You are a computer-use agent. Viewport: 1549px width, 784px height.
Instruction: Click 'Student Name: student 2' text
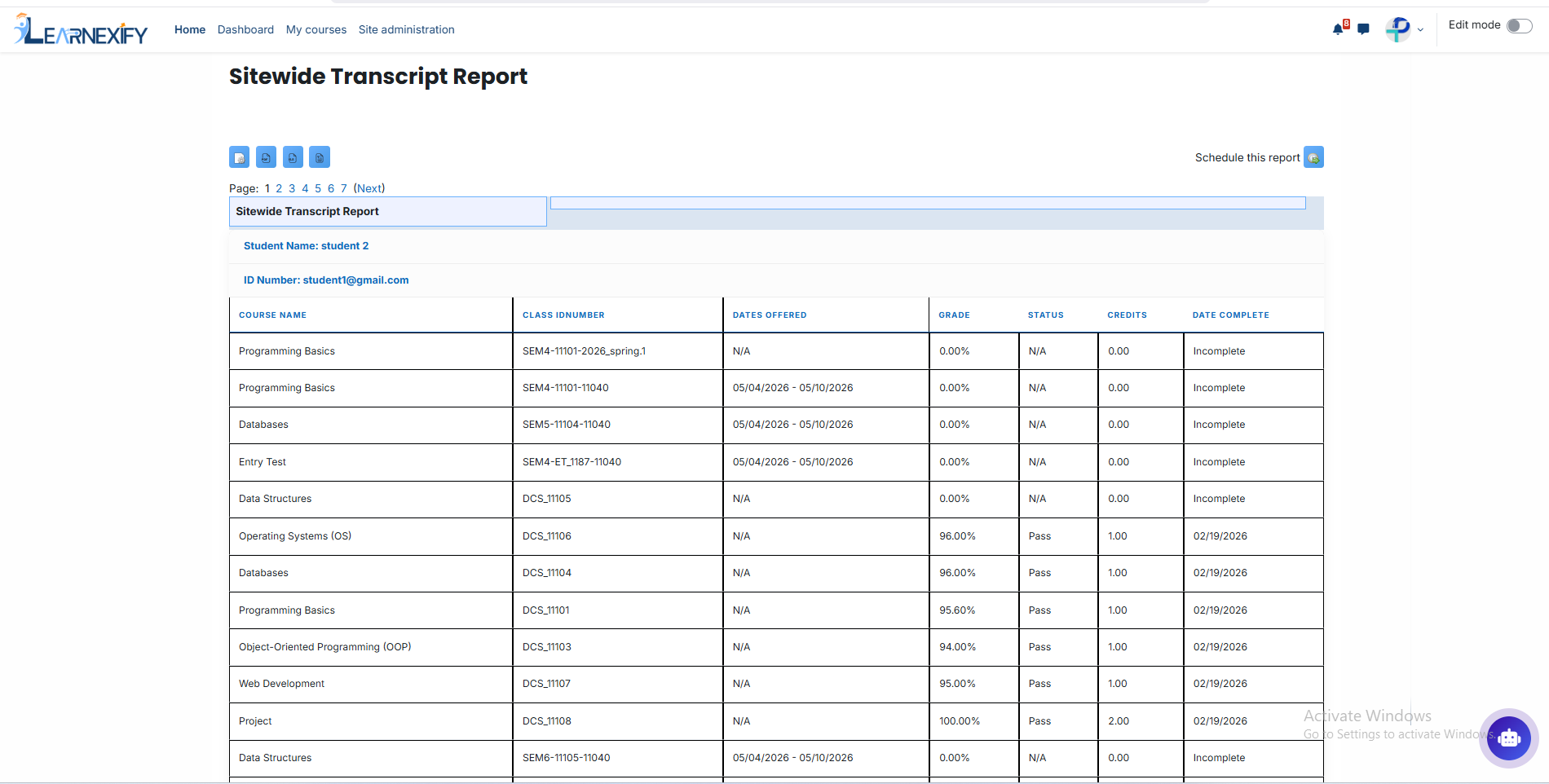coord(306,246)
